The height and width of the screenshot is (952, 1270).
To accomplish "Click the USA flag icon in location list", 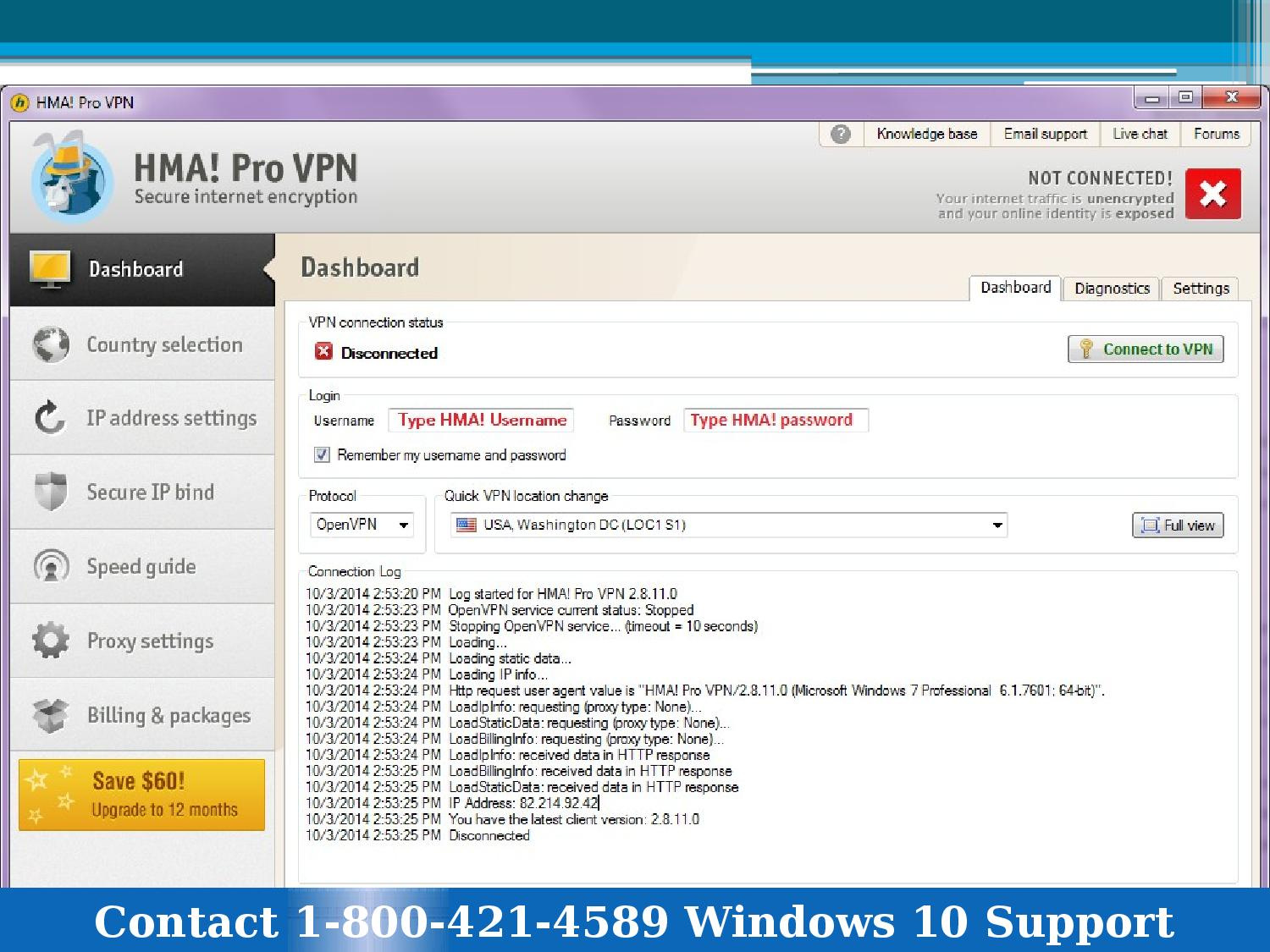I will pyautogui.click(x=467, y=525).
